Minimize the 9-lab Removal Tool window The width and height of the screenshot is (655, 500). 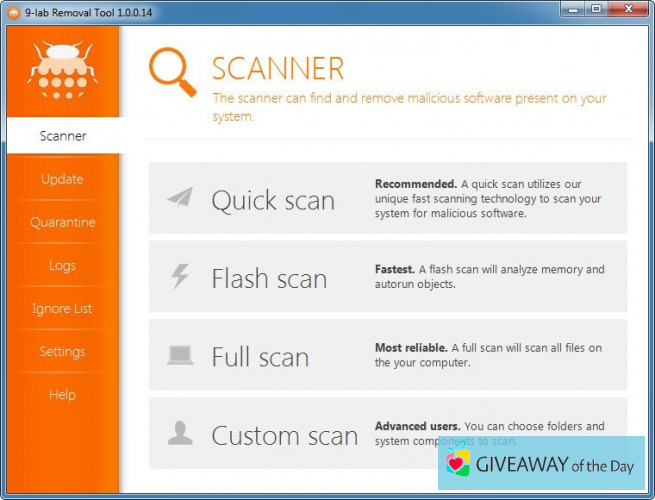click(572, 9)
